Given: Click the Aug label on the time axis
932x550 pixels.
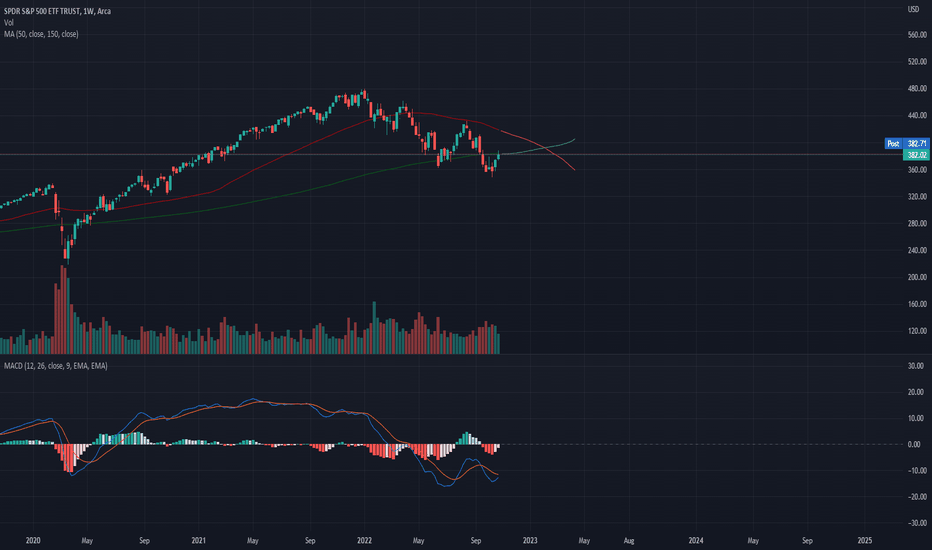Looking at the screenshot, I should 629,540.
